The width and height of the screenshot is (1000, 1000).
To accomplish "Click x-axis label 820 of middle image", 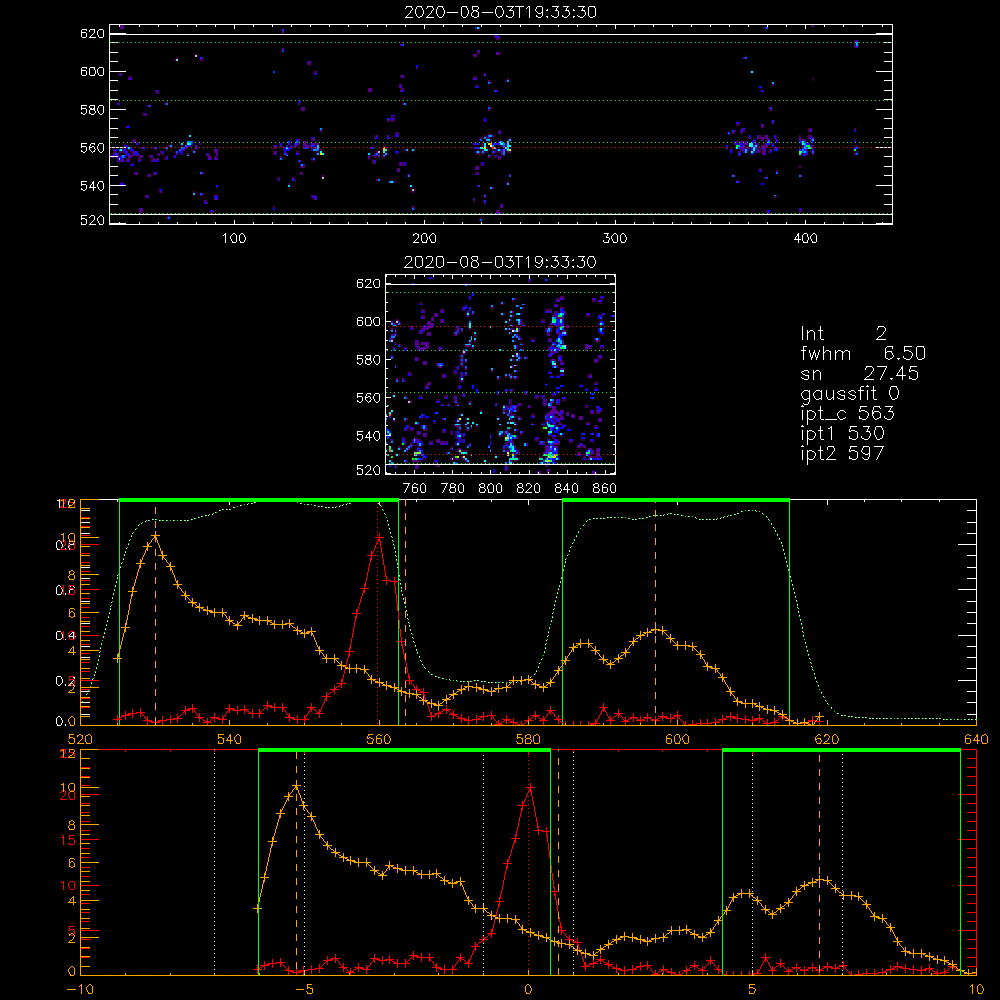I will click(529, 489).
